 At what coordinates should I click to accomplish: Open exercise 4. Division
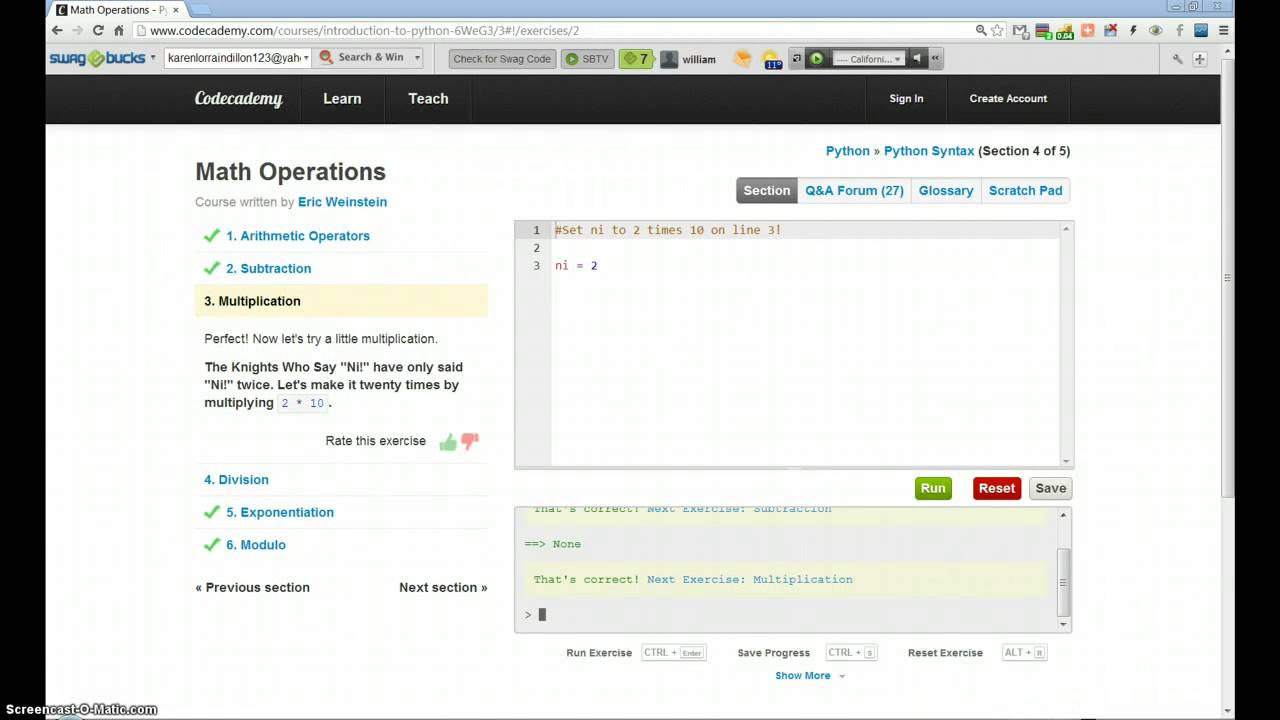coord(236,480)
